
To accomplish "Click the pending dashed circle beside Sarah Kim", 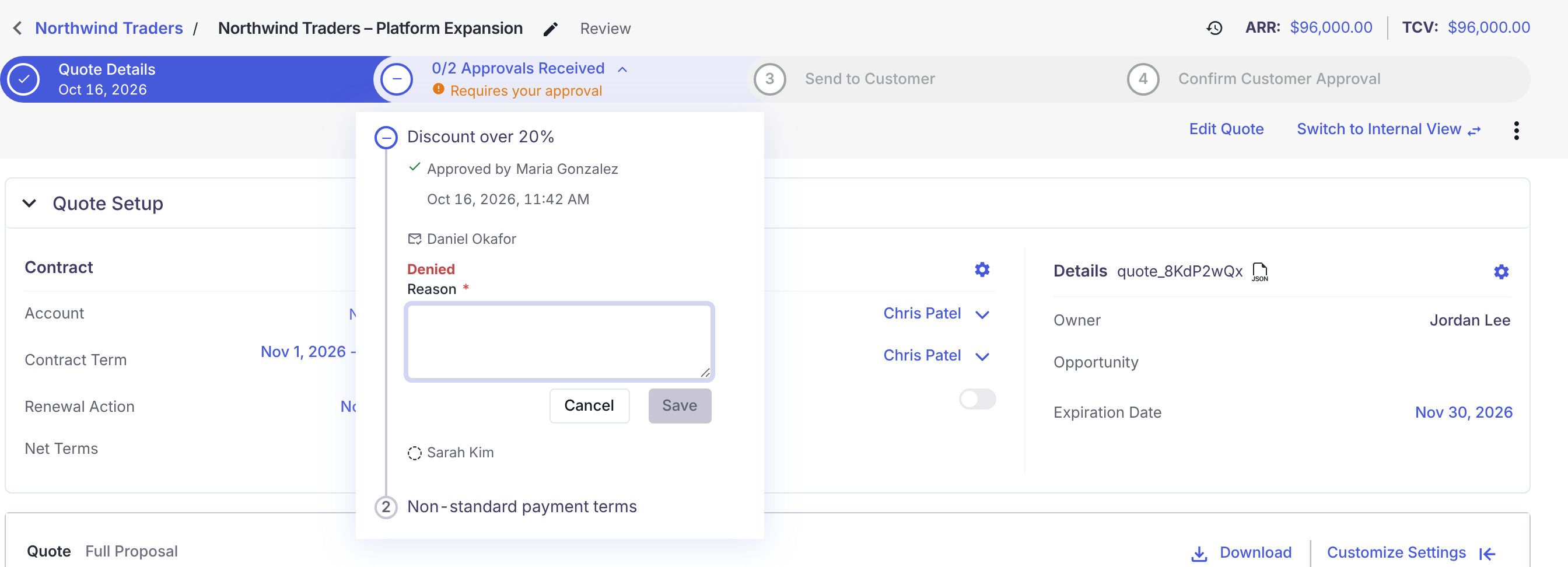I will (415, 453).
